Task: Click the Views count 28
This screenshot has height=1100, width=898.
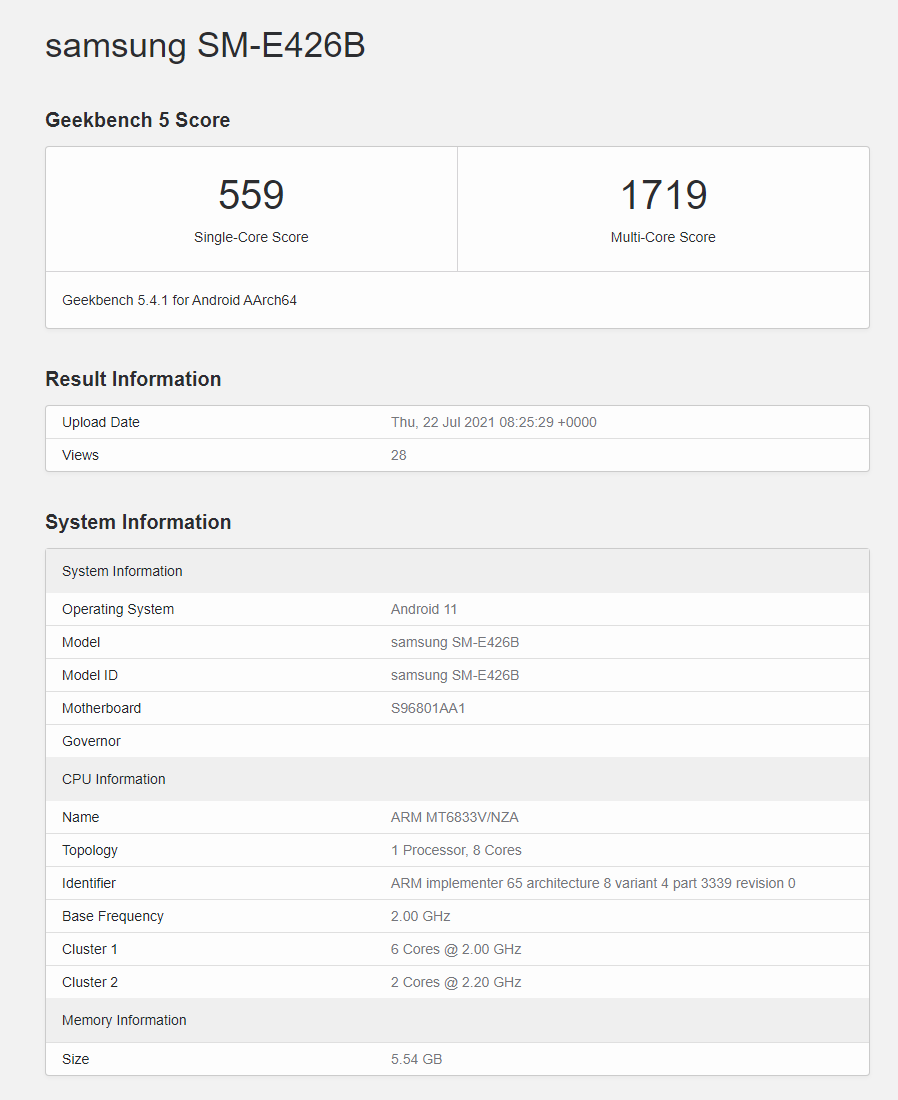Action: coord(399,455)
